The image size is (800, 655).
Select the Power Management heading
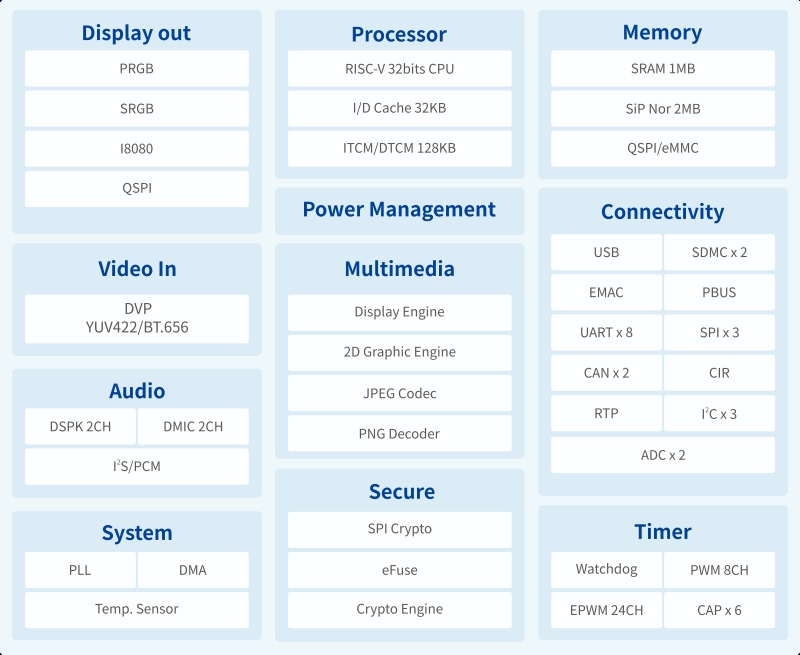[x=399, y=210]
